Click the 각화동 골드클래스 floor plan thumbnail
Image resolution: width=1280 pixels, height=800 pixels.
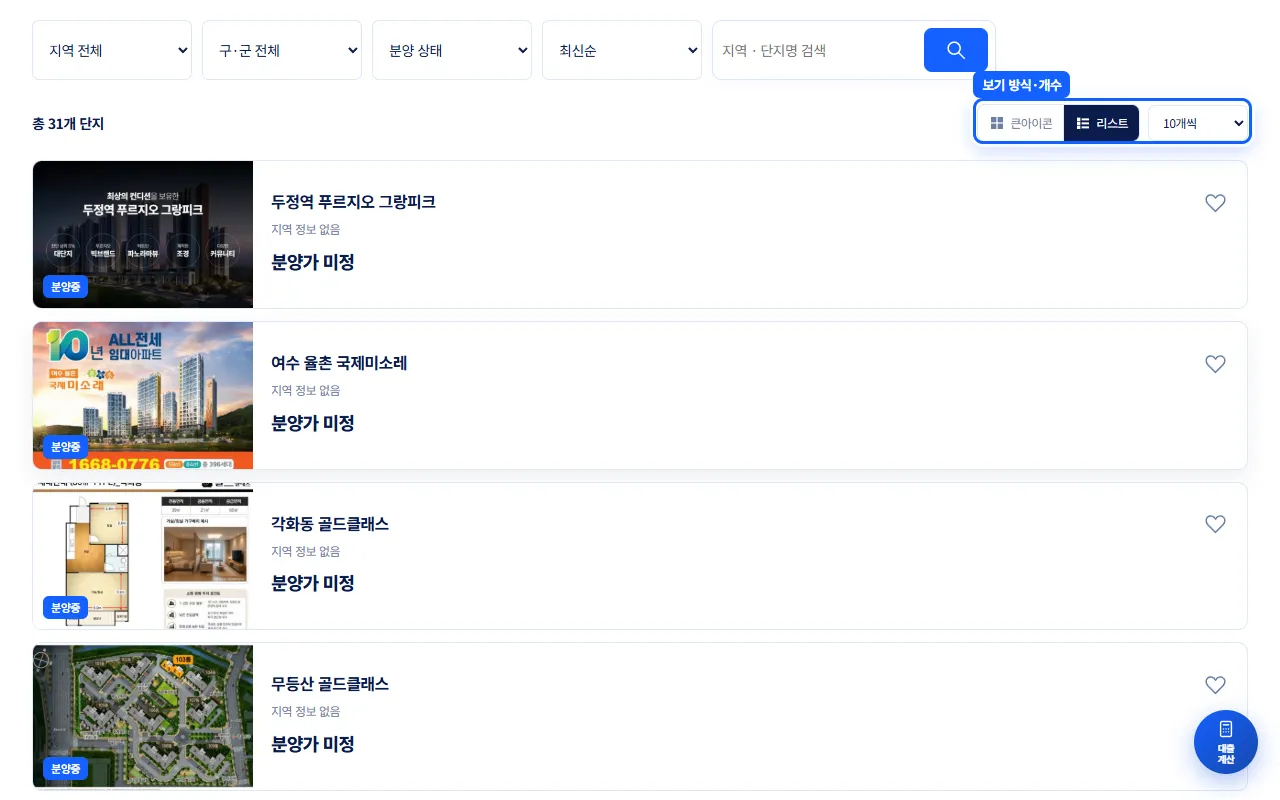click(143, 556)
